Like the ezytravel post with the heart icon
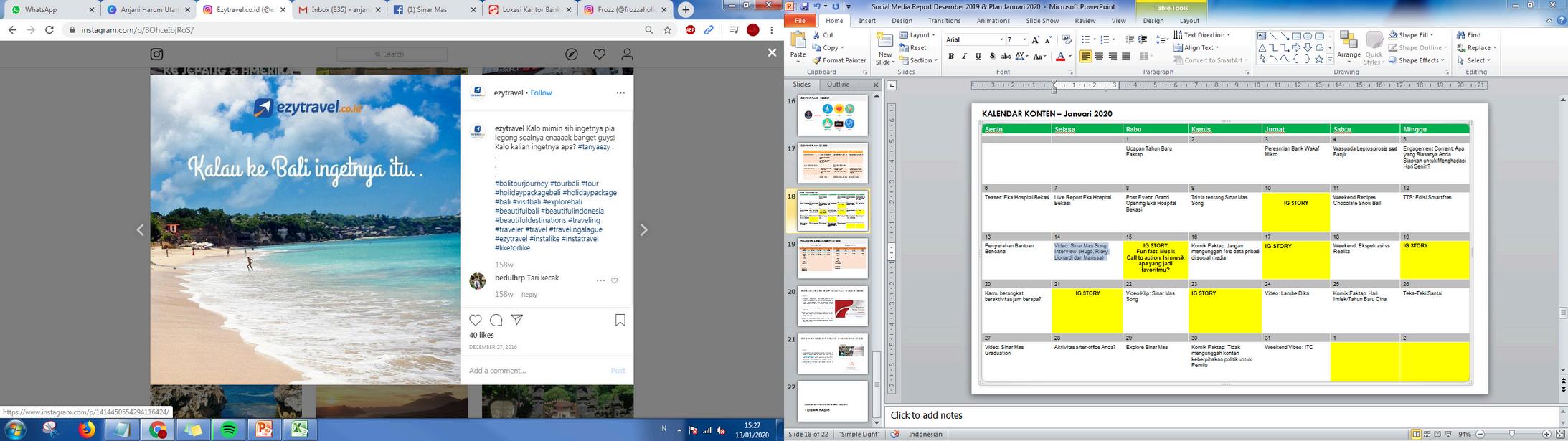The width and height of the screenshot is (1568, 441). tap(476, 320)
